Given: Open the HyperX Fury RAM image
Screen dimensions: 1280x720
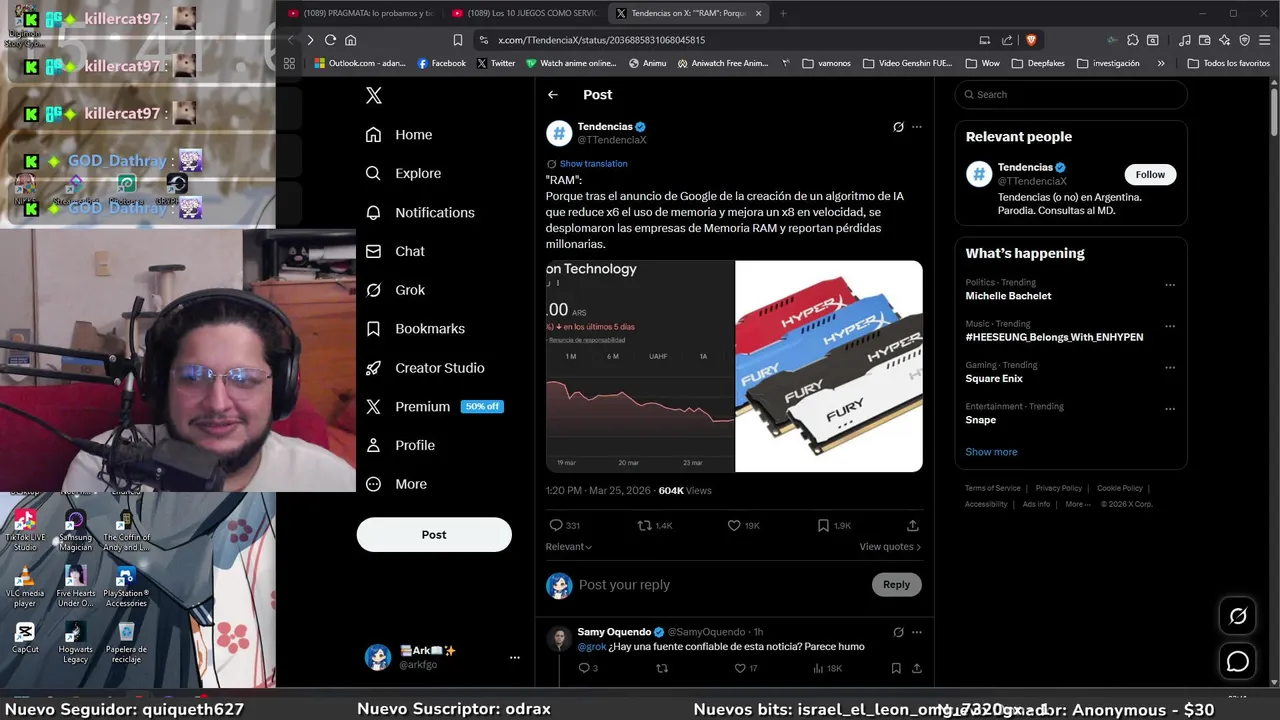Looking at the screenshot, I should click(829, 366).
